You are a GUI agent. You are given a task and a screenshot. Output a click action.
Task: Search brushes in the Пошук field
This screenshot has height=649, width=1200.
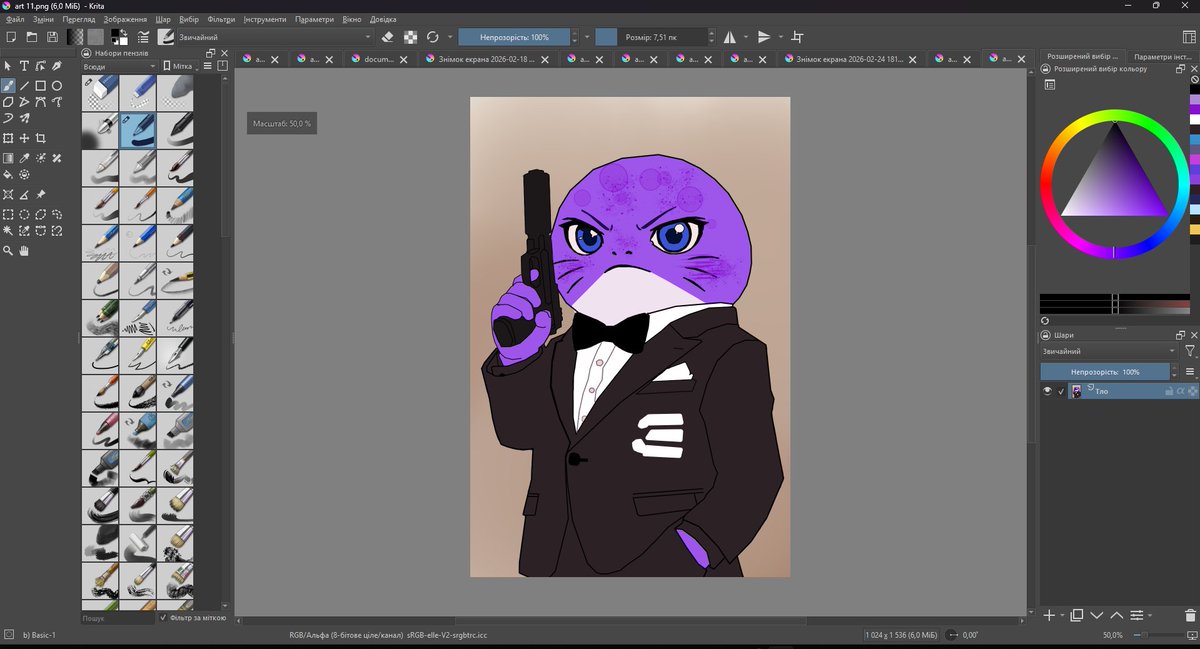pos(118,619)
